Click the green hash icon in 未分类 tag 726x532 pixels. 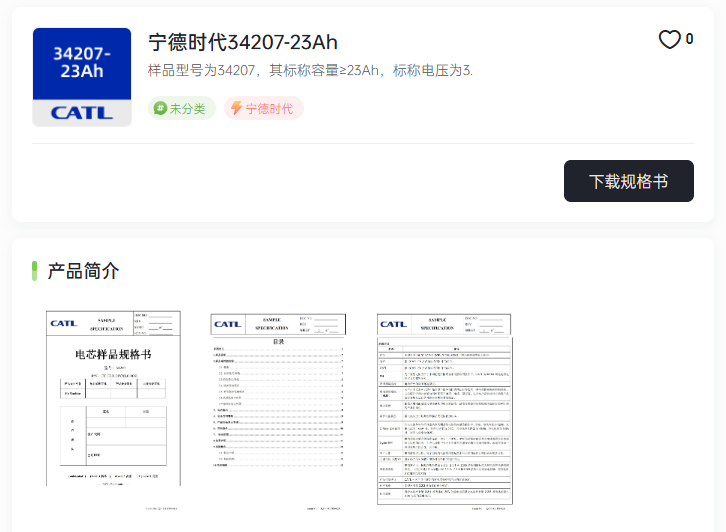click(160, 108)
